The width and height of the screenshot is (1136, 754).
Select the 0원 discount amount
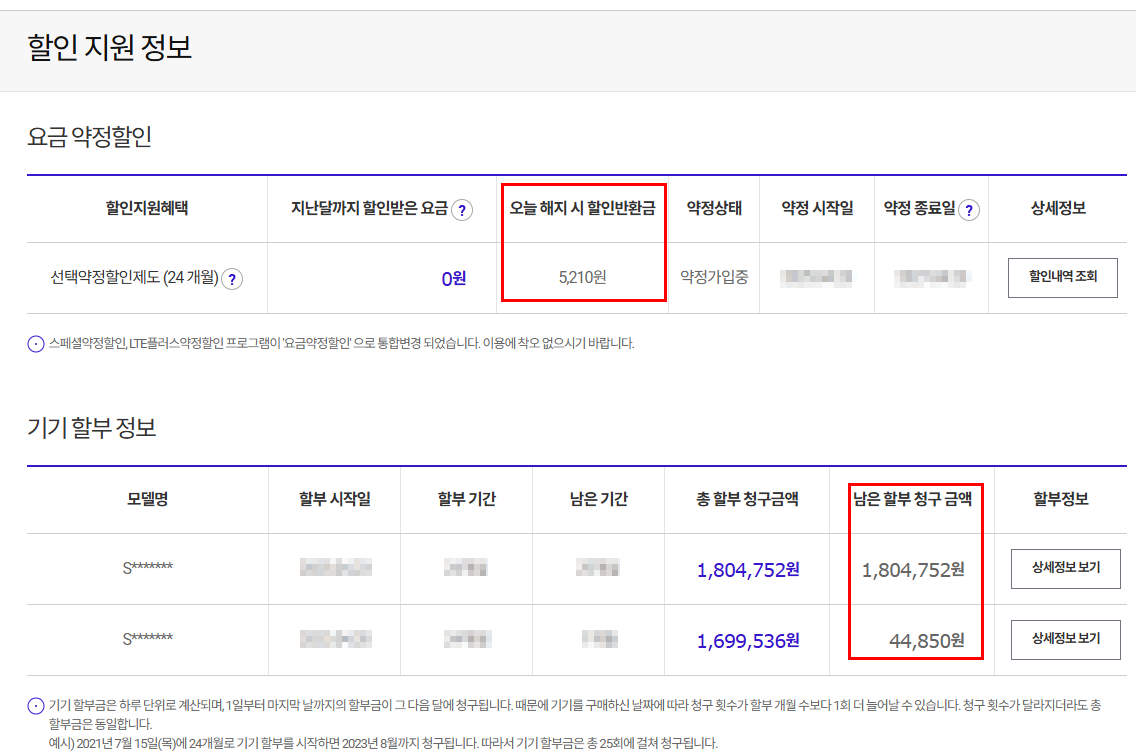[454, 278]
